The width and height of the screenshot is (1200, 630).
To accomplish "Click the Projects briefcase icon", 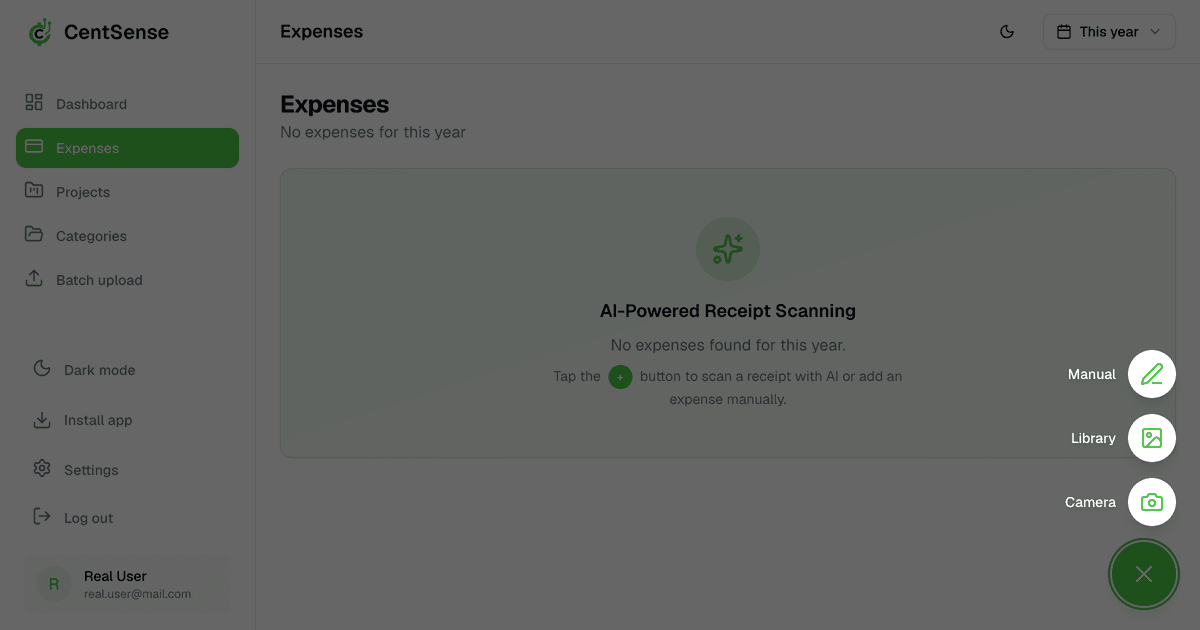I will (x=34, y=191).
